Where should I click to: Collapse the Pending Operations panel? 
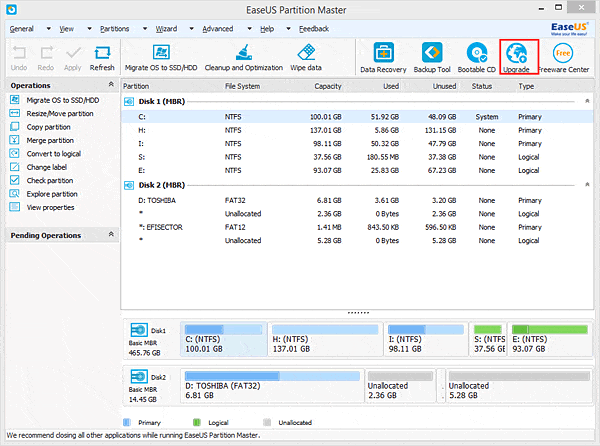(111, 234)
